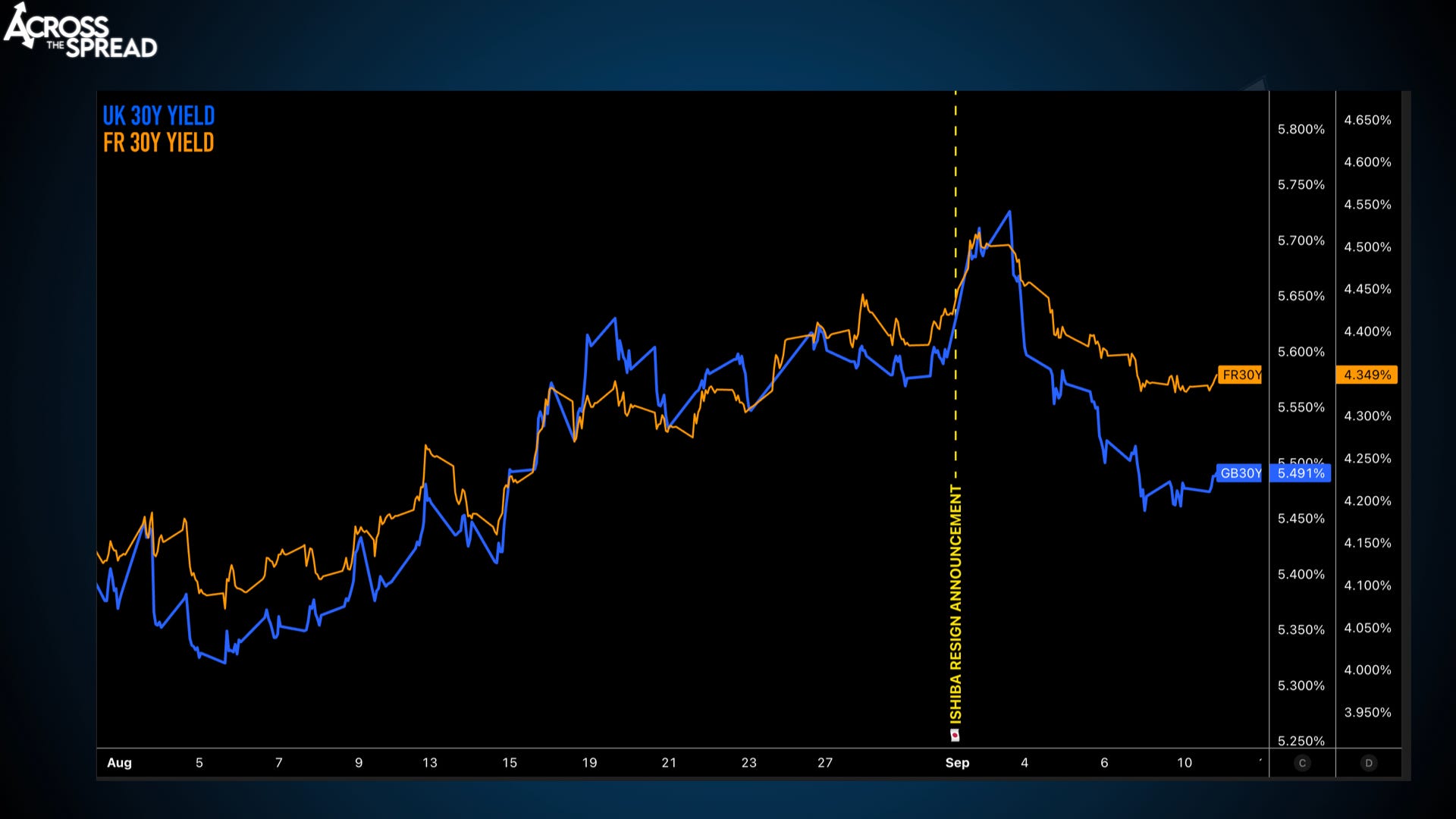This screenshot has width=1456, height=819.
Task: Select the FR30Y orange series tag
Action: 1241,375
